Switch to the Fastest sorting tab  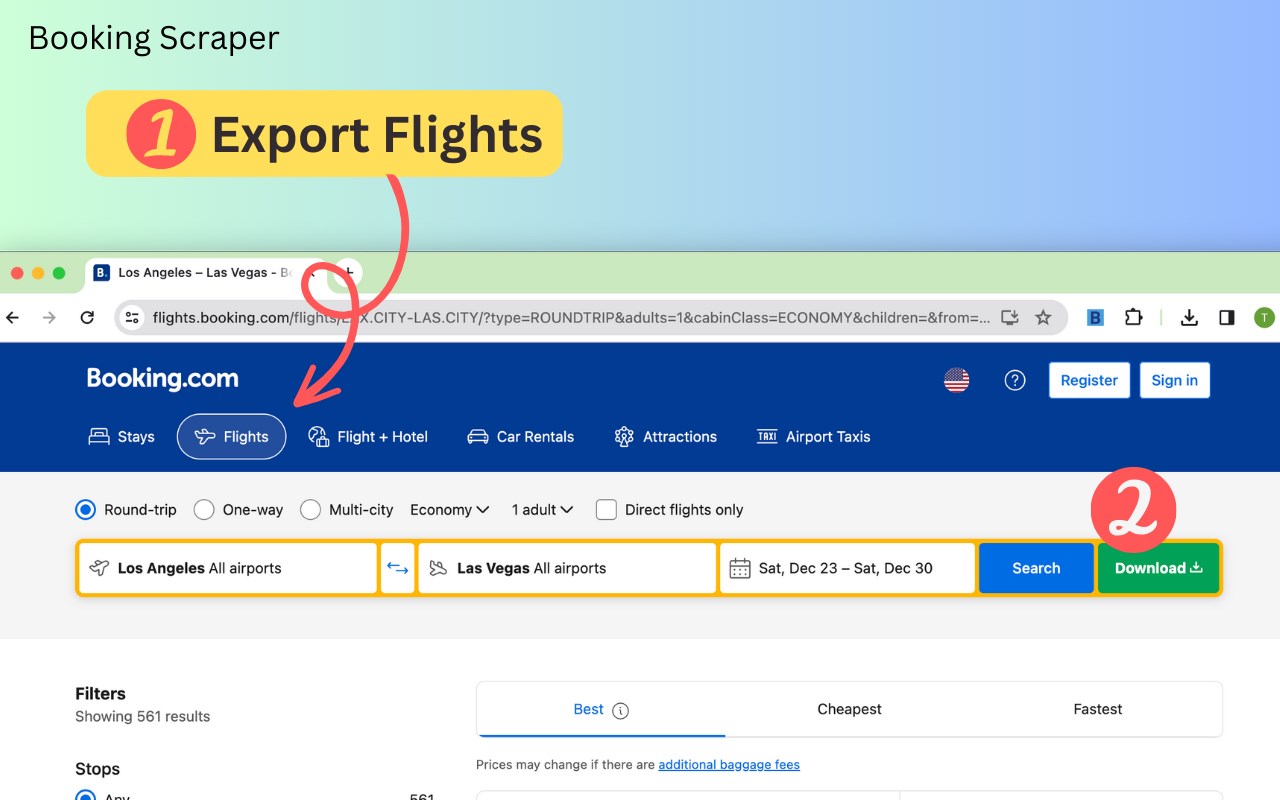click(1098, 710)
